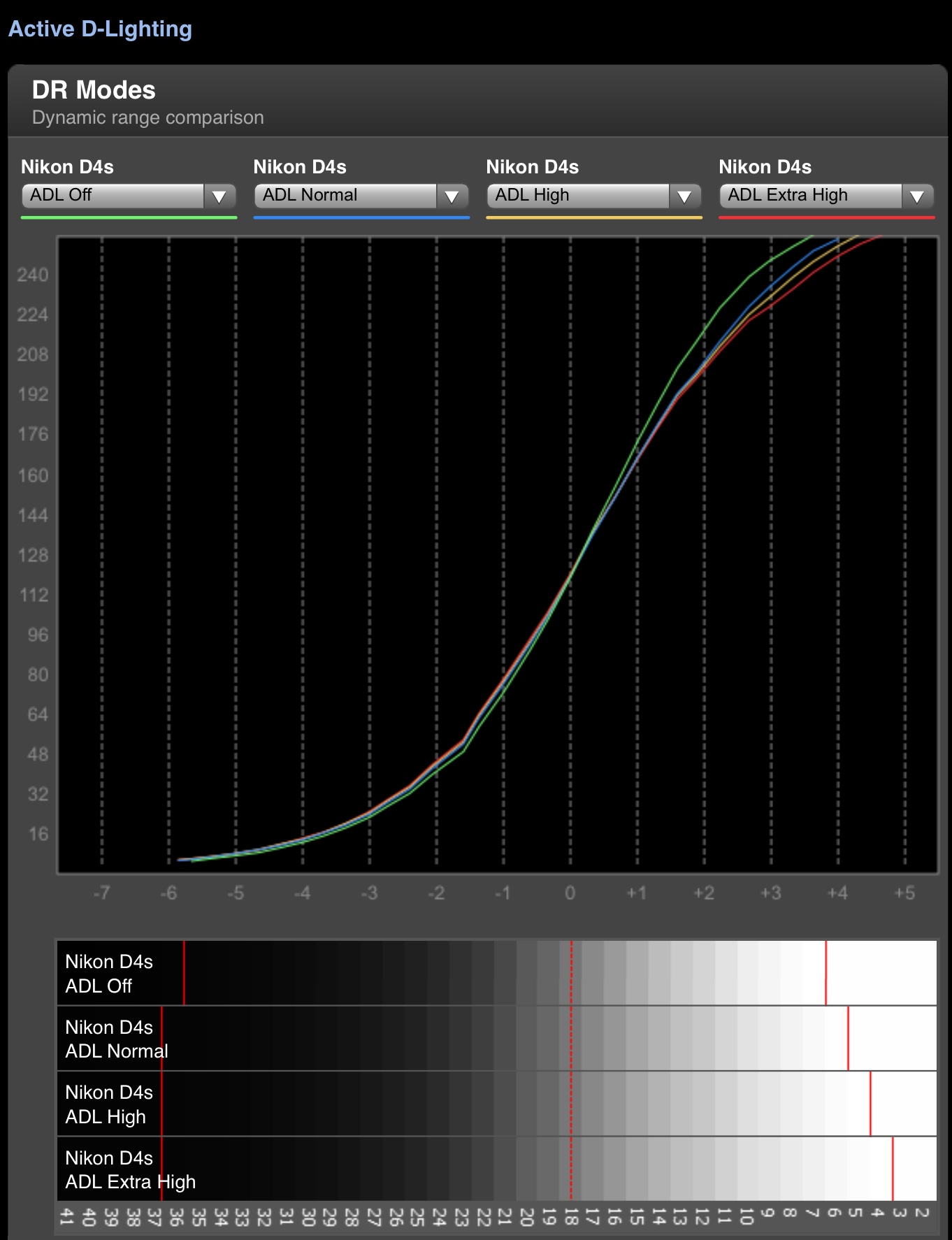Click the arrow on ADL Extra High dropdown
The height and width of the screenshot is (1240, 952).
pos(917,196)
